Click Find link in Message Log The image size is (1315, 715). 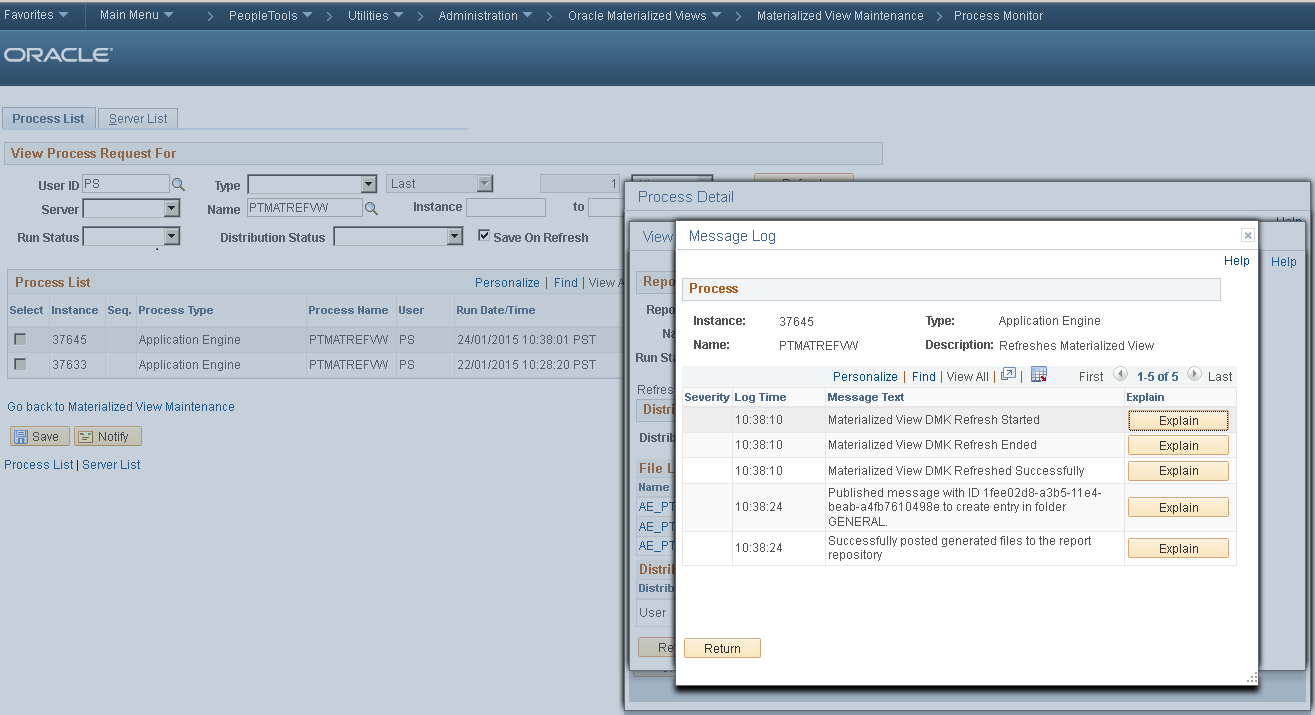pyautogui.click(x=924, y=376)
